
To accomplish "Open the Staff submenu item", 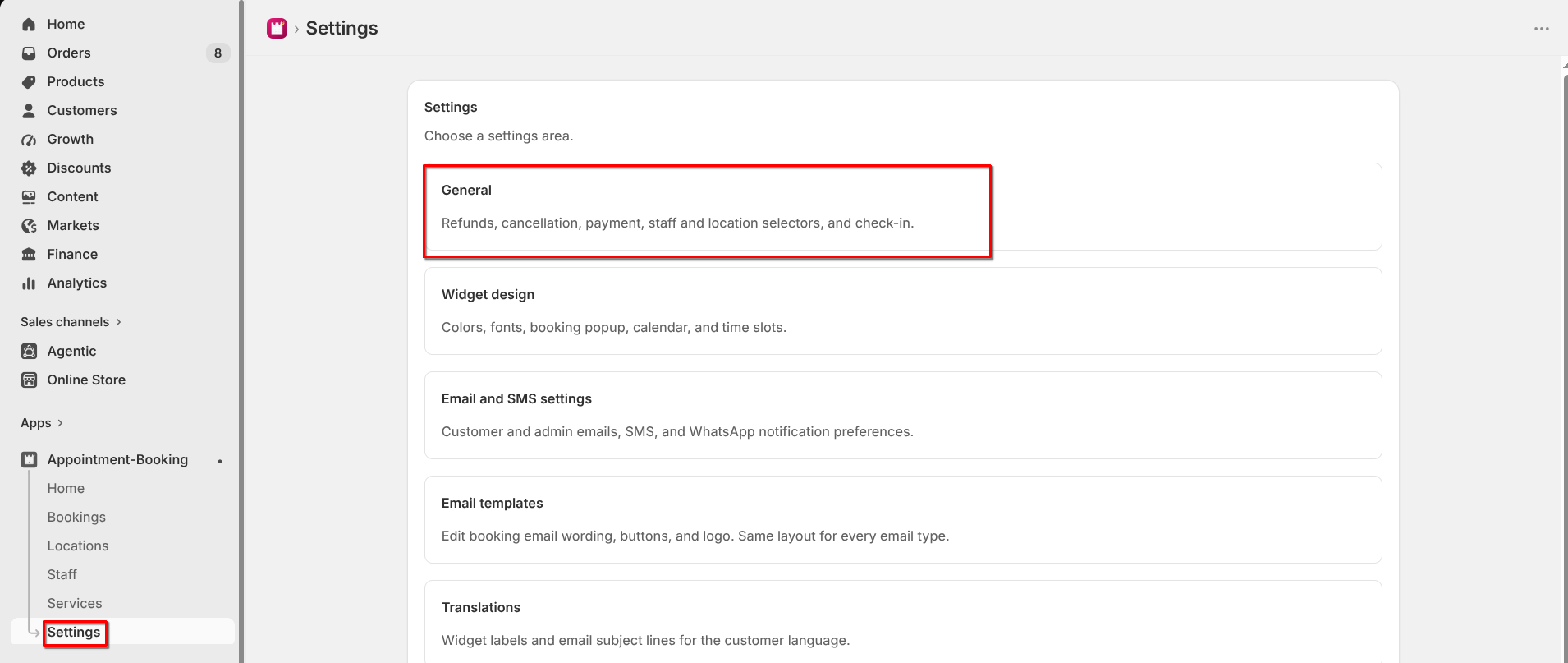I will (x=62, y=574).
